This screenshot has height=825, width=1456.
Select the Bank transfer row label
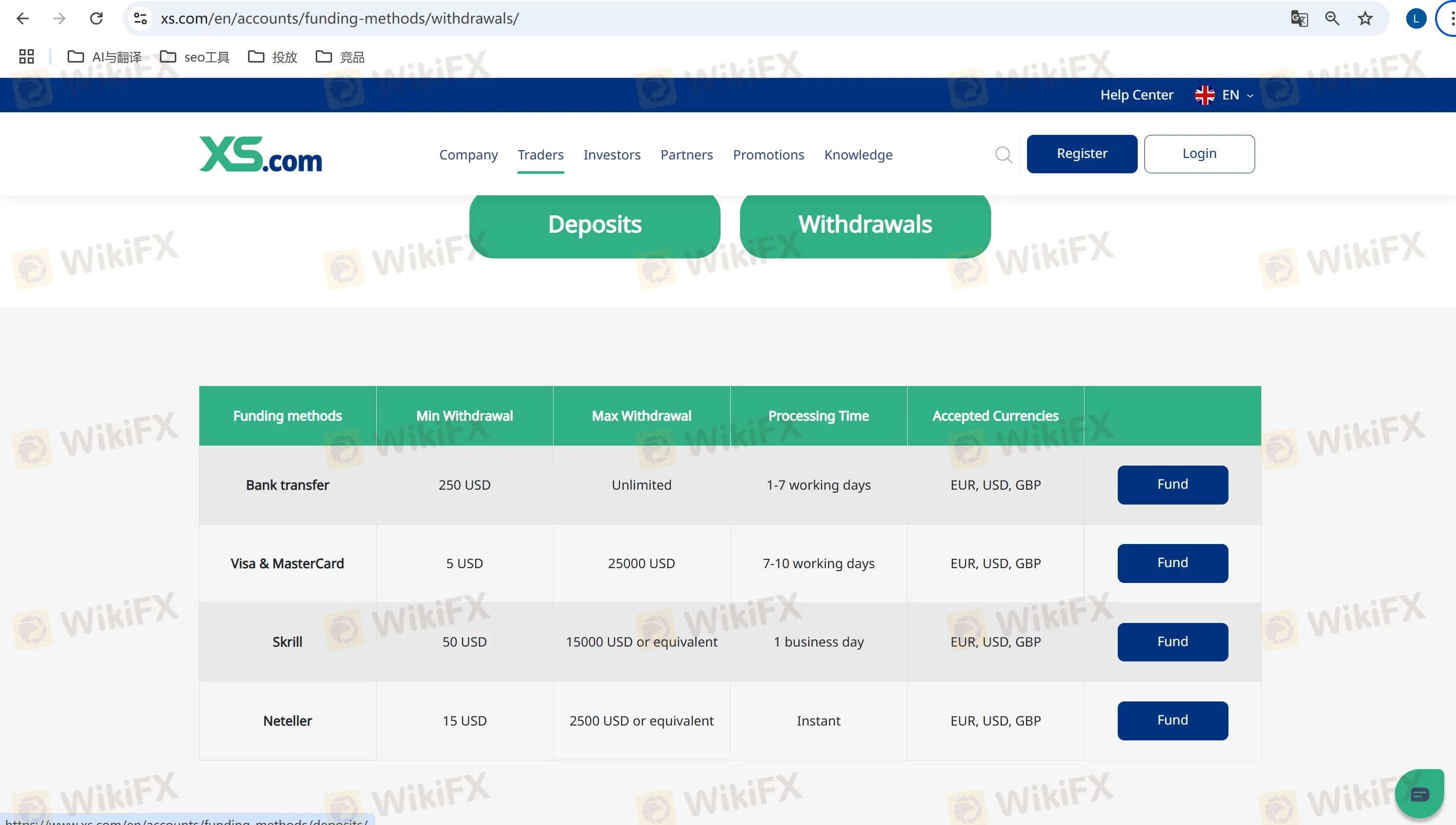tap(287, 485)
